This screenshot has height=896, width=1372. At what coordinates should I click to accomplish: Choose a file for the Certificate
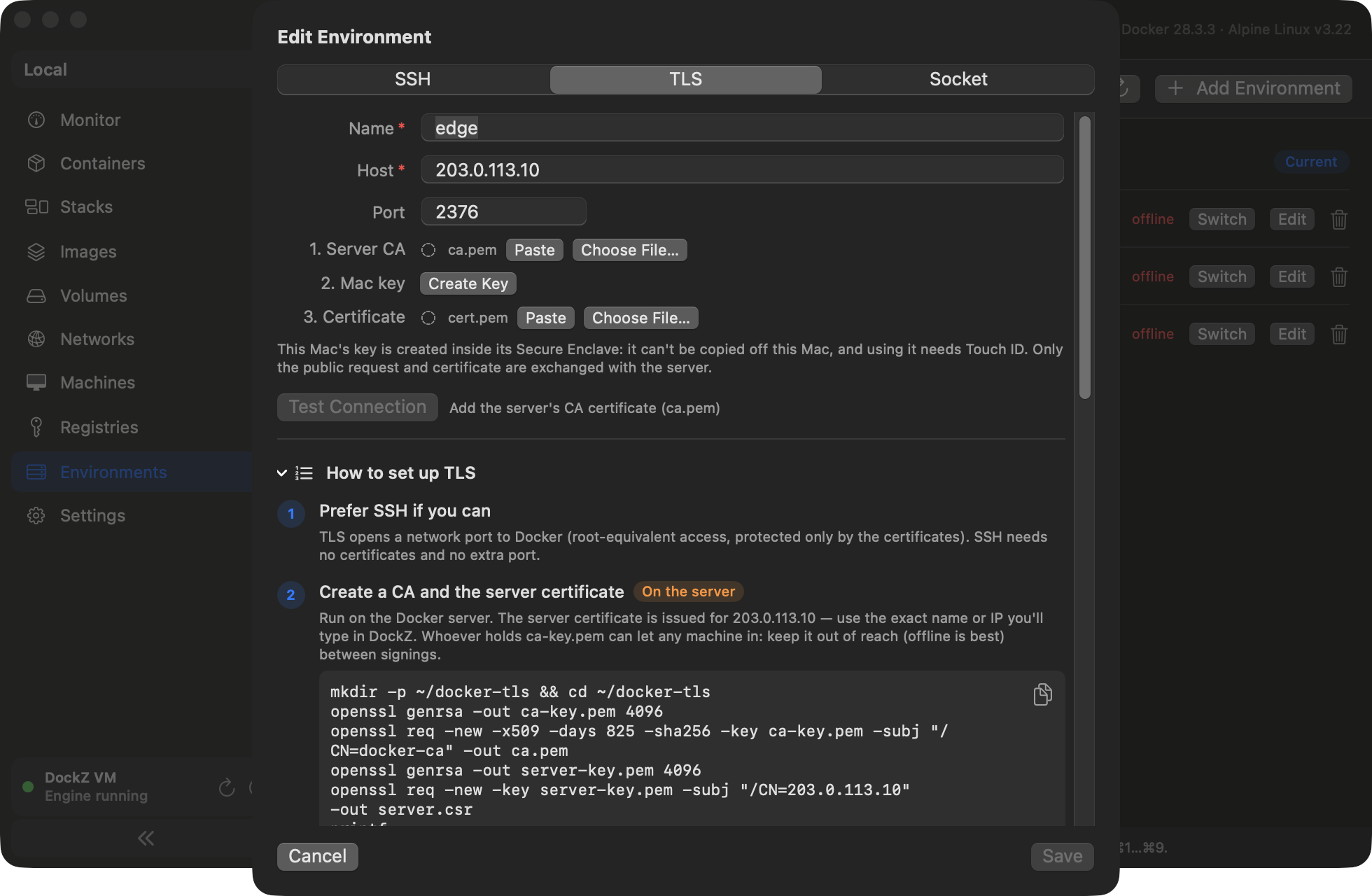[x=640, y=318]
